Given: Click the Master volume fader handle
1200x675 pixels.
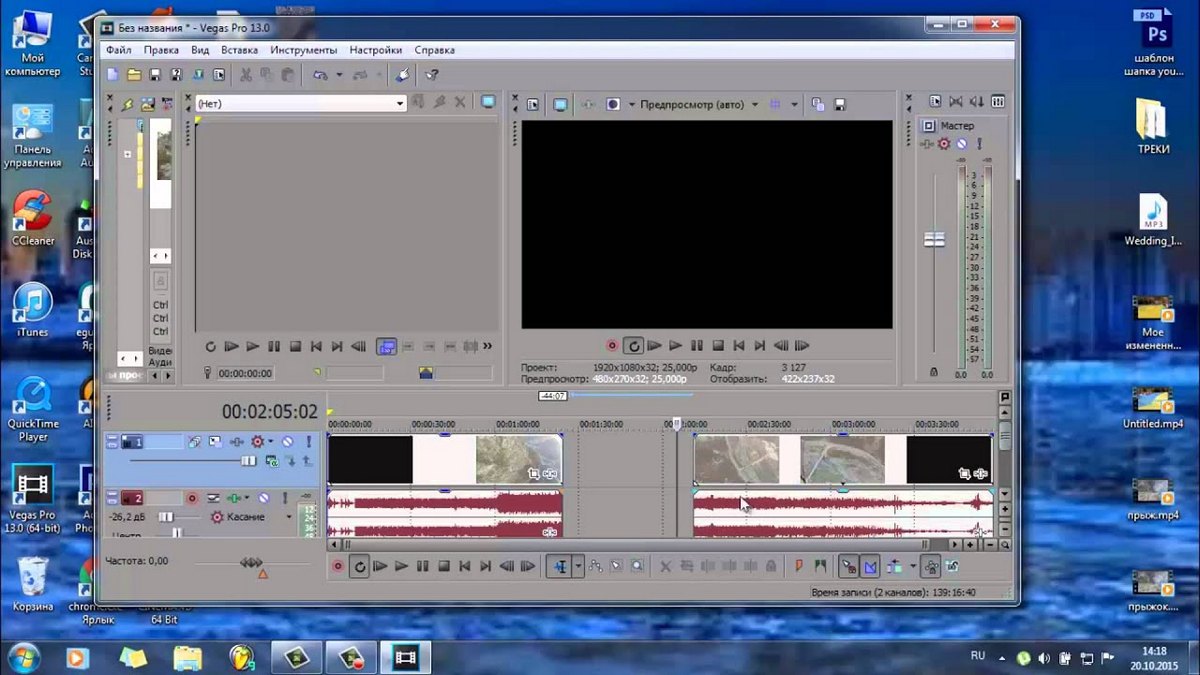Looking at the screenshot, I should pyautogui.click(x=934, y=240).
